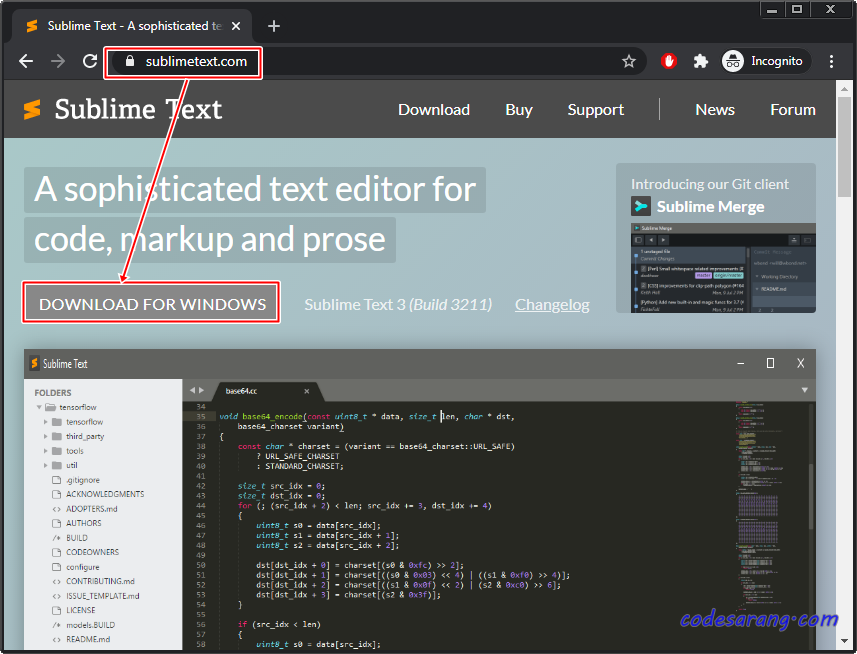Select the .gitignore file

click(83, 480)
